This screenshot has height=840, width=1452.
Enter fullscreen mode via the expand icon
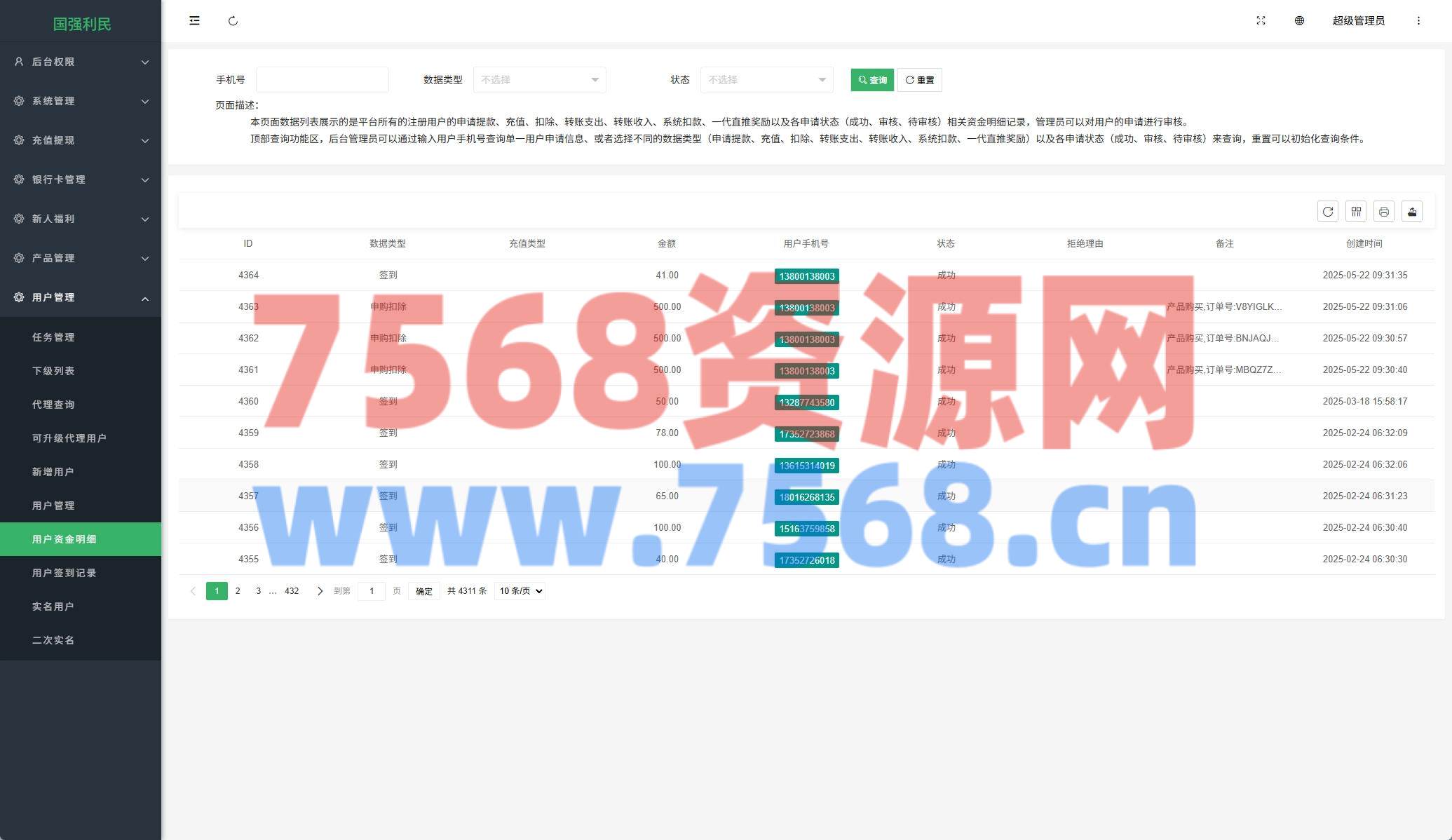pos(1261,21)
